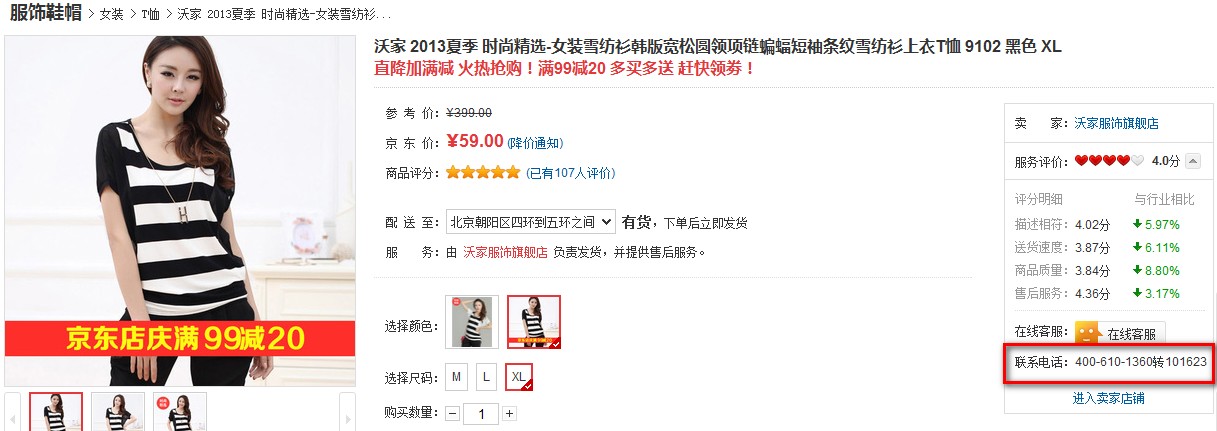Click the minus quantity button
Screen dimensions: 1217x431
point(453,414)
